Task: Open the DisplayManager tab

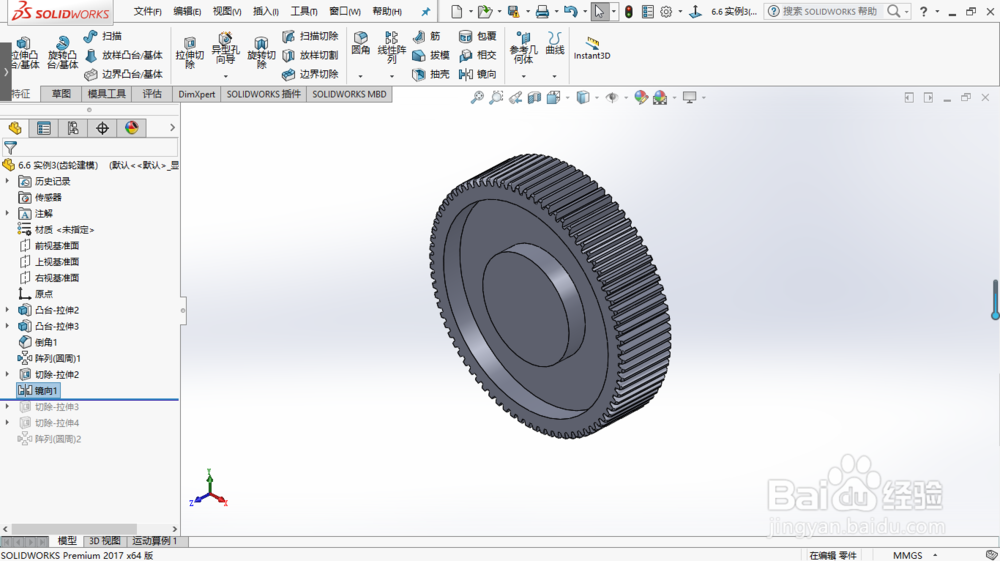Action: [x=132, y=128]
